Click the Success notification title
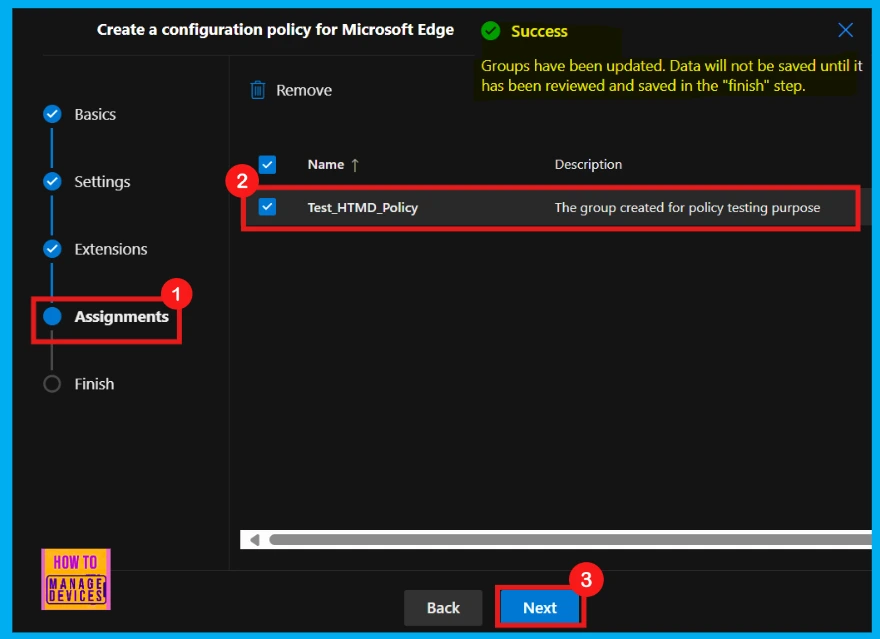Image resolution: width=880 pixels, height=639 pixels. (x=539, y=31)
